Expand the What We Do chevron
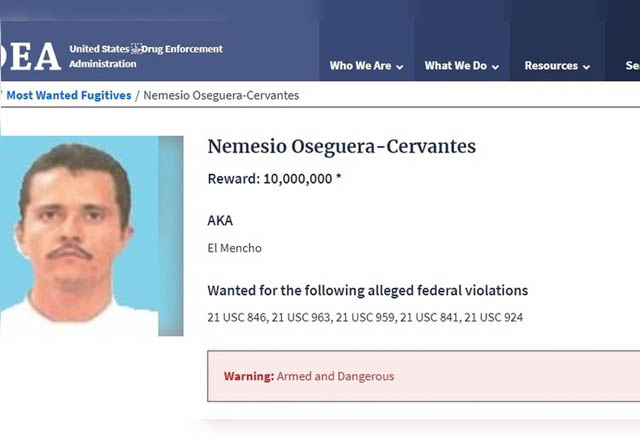This screenshot has width=640, height=440. click(495, 67)
